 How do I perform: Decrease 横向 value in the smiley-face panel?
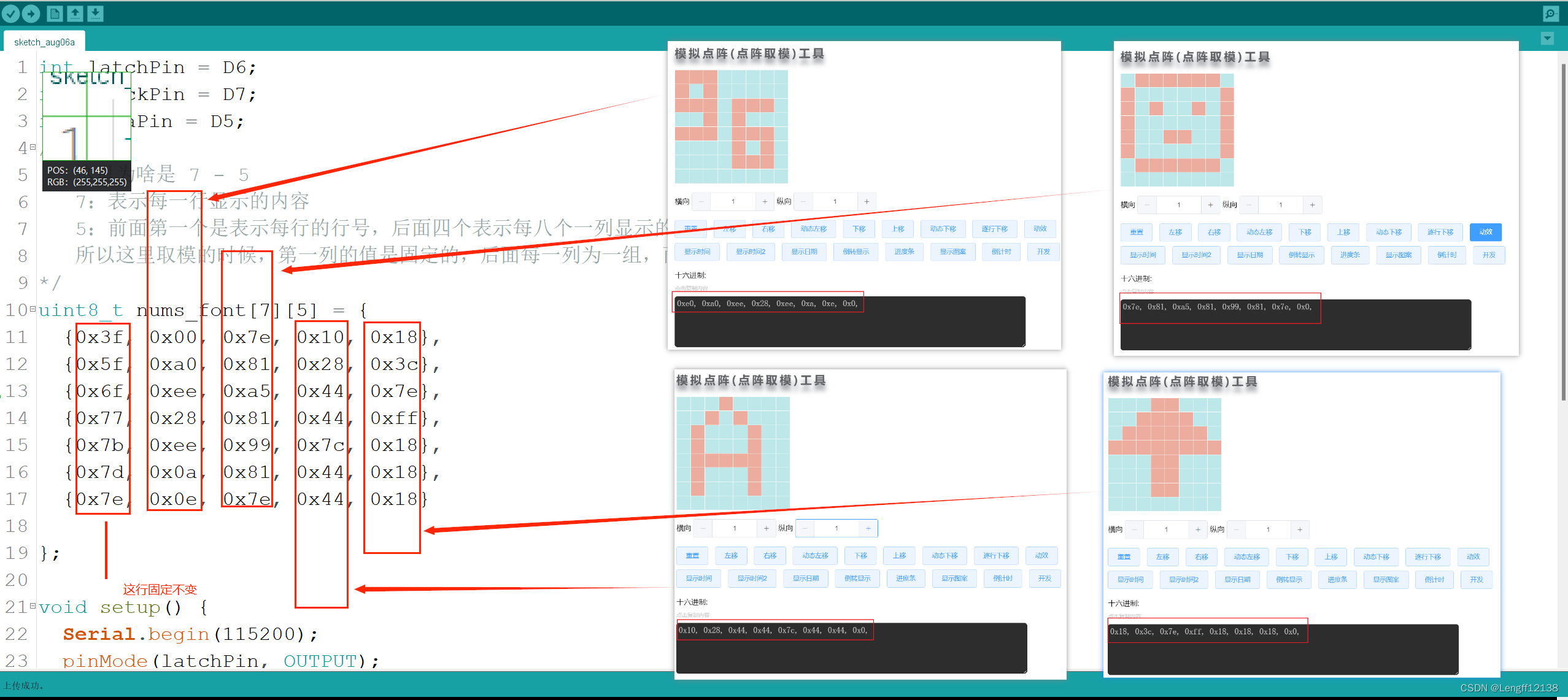pos(1148,205)
